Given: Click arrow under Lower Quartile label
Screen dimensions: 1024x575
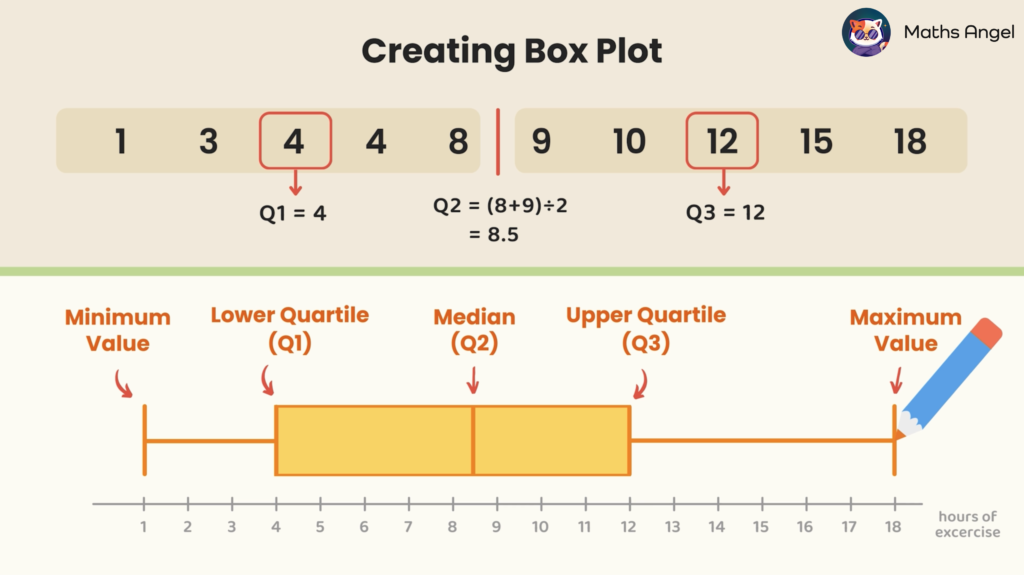Looking at the screenshot, I should pyautogui.click(x=267, y=380).
